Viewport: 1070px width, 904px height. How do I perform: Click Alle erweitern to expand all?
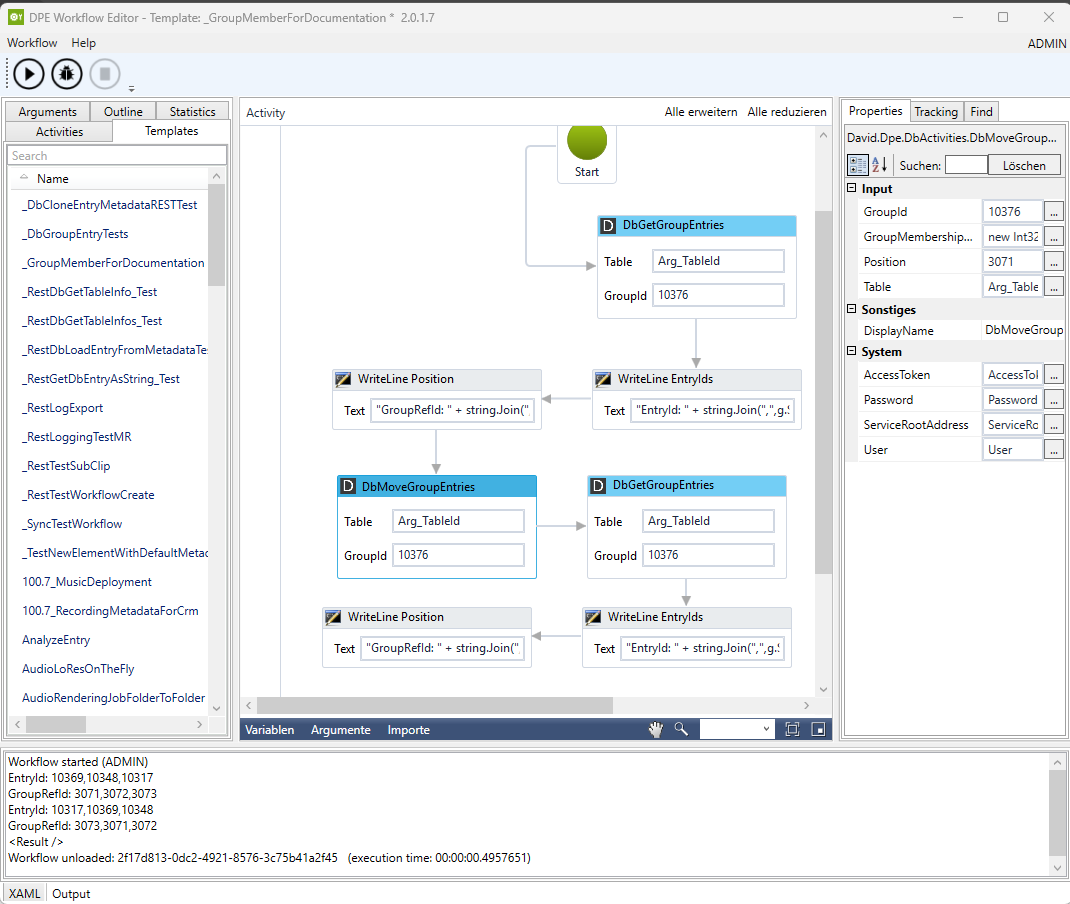click(701, 112)
